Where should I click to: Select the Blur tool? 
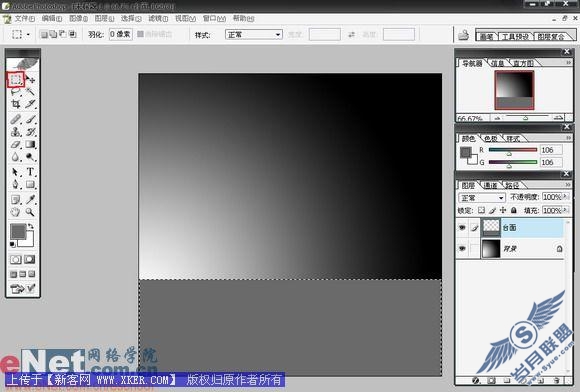(x=16, y=157)
